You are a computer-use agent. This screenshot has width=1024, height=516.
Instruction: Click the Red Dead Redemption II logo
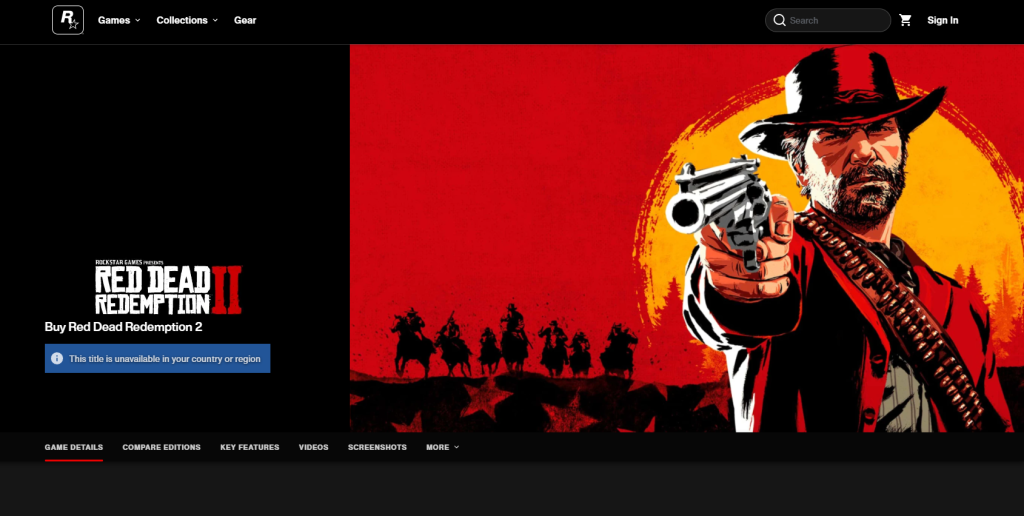[168, 287]
